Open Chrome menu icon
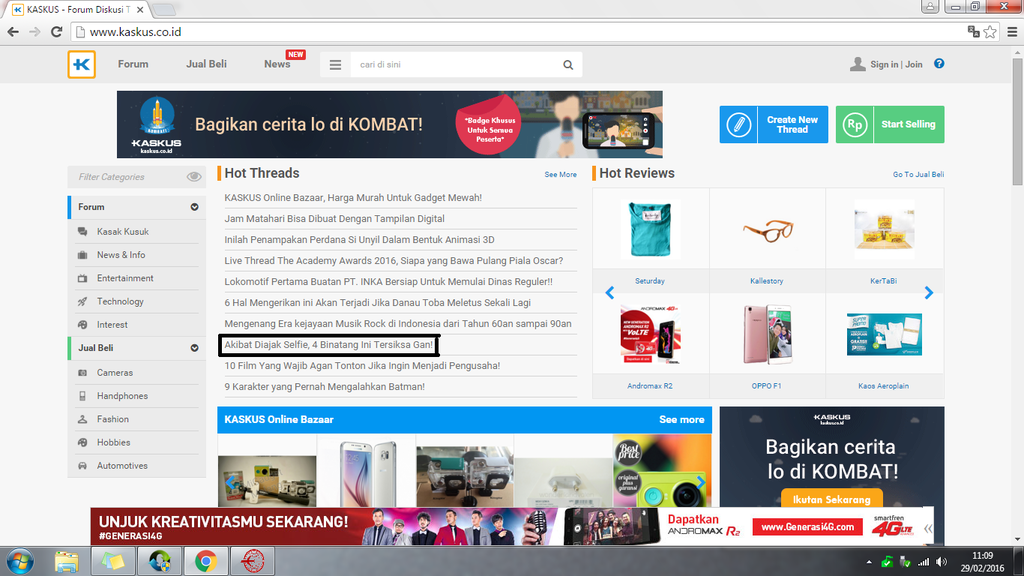The width and height of the screenshot is (1024, 576). tap(1012, 32)
